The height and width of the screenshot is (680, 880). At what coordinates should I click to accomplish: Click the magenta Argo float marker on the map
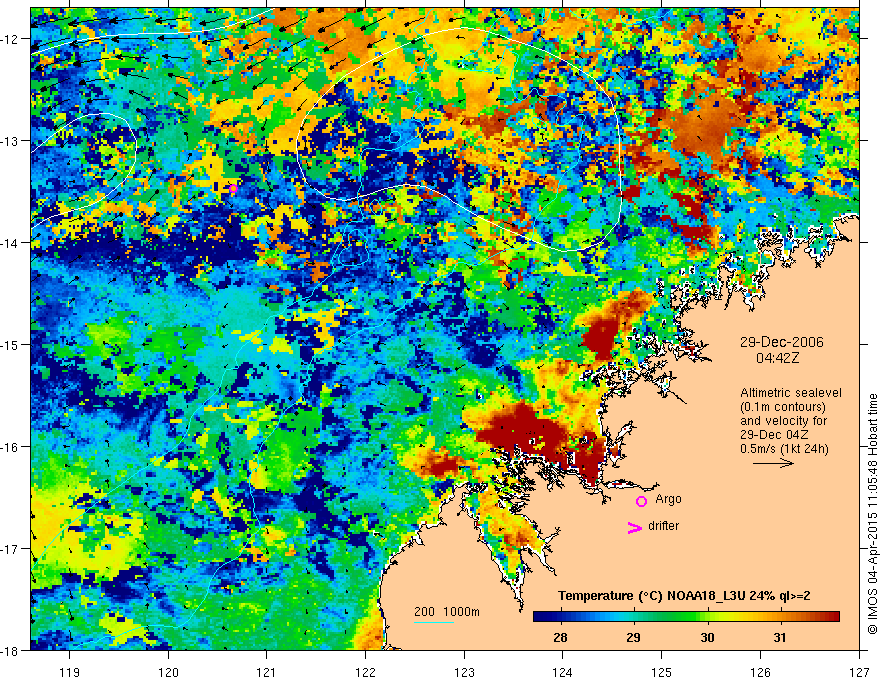(x=233, y=189)
